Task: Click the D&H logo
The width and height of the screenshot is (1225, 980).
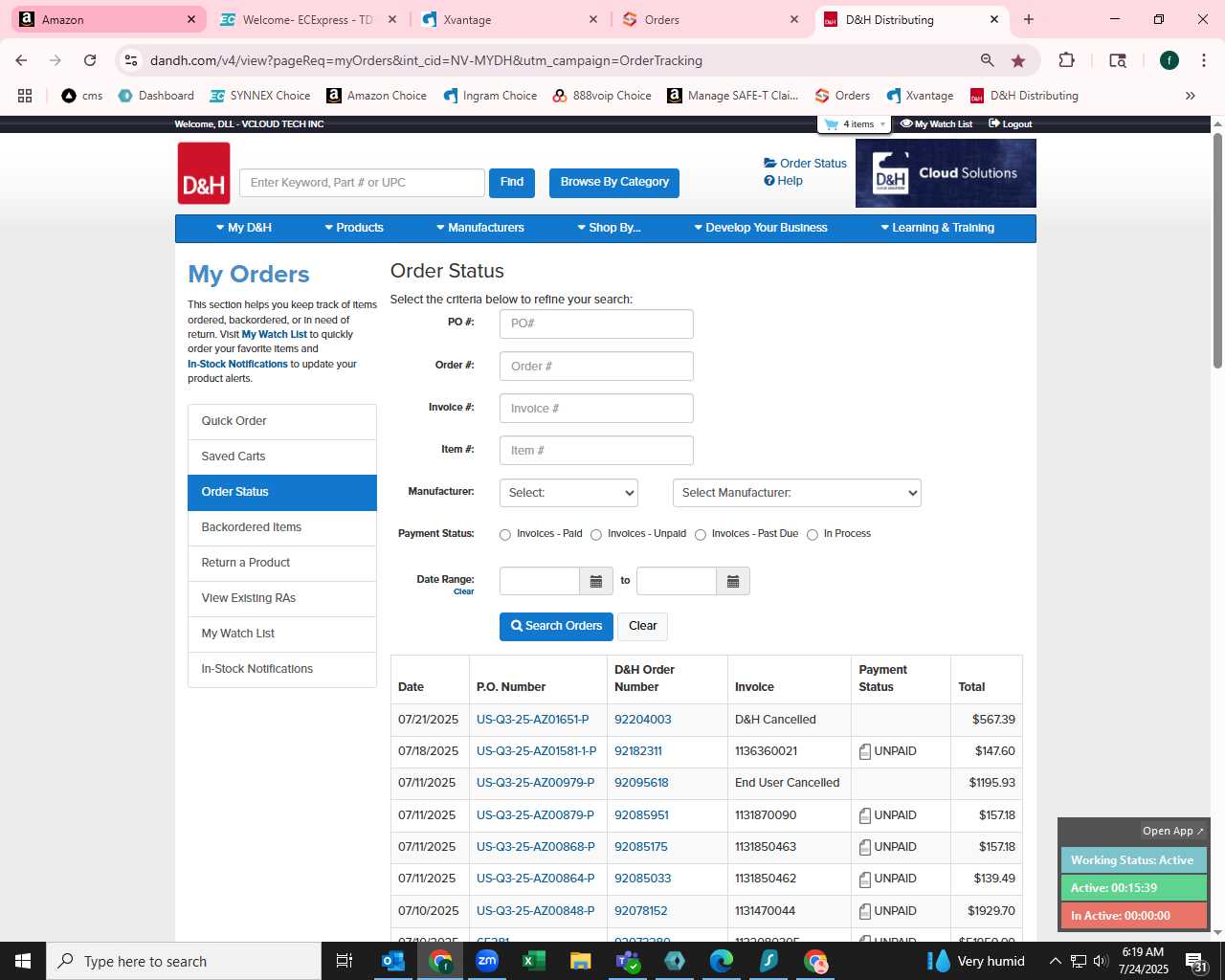Action: click(204, 173)
